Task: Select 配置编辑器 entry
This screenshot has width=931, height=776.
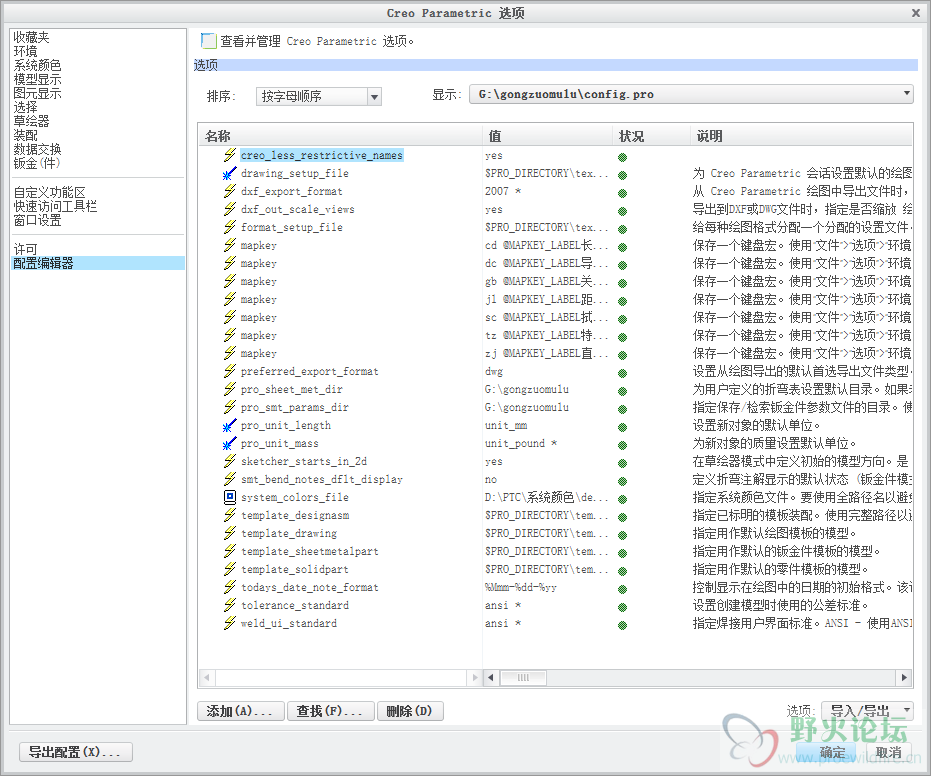Action: tap(99, 263)
